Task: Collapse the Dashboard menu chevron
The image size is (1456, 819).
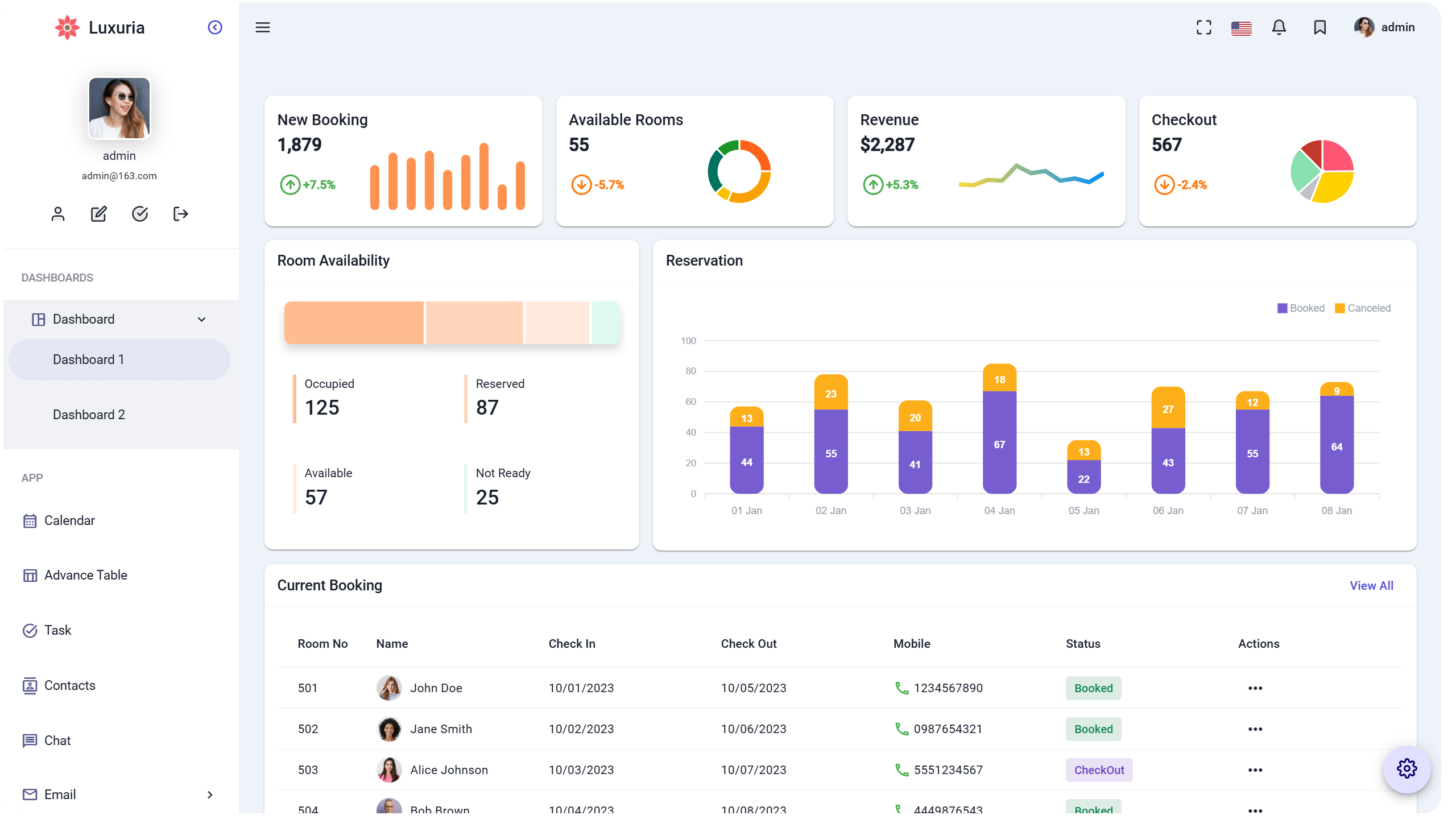Action: pos(201,319)
